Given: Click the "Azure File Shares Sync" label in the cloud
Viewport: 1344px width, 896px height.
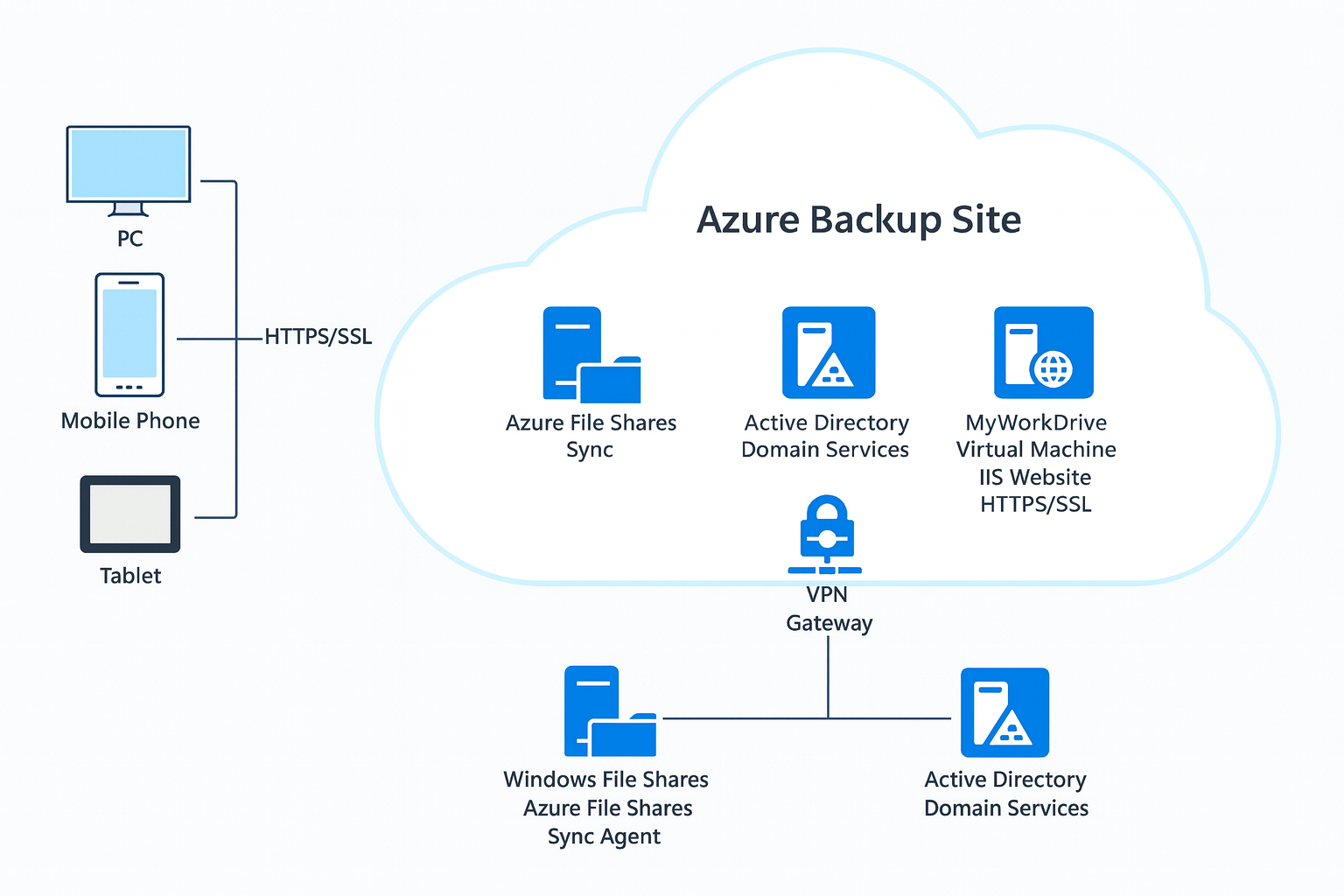Looking at the screenshot, I should (591, 436).
